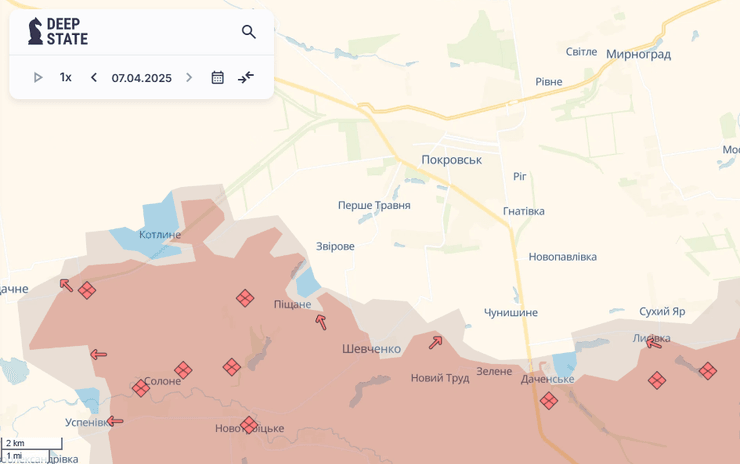
Task: Click the 07.04.2025 date label
Action: 141,77
